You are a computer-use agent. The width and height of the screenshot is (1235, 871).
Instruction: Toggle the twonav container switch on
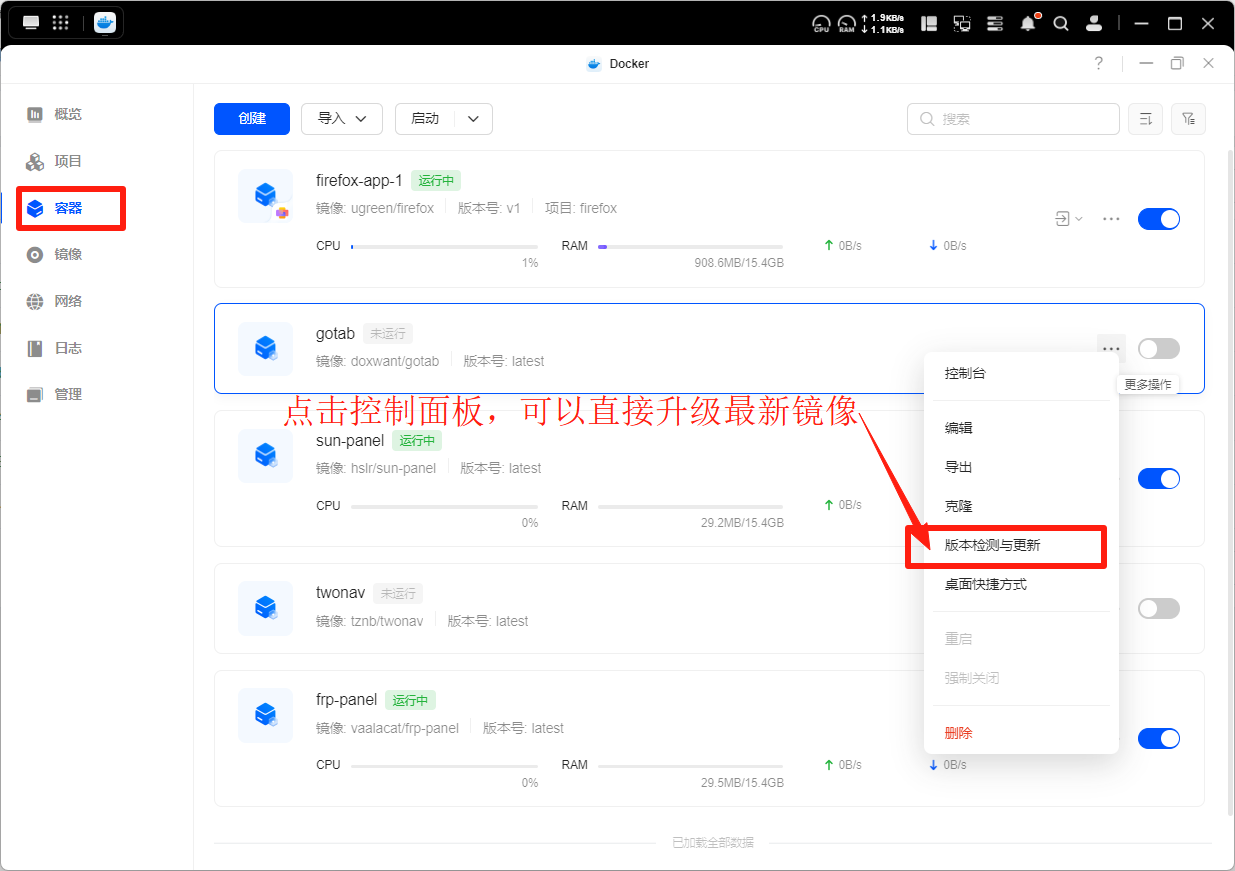pos(1159,608)
